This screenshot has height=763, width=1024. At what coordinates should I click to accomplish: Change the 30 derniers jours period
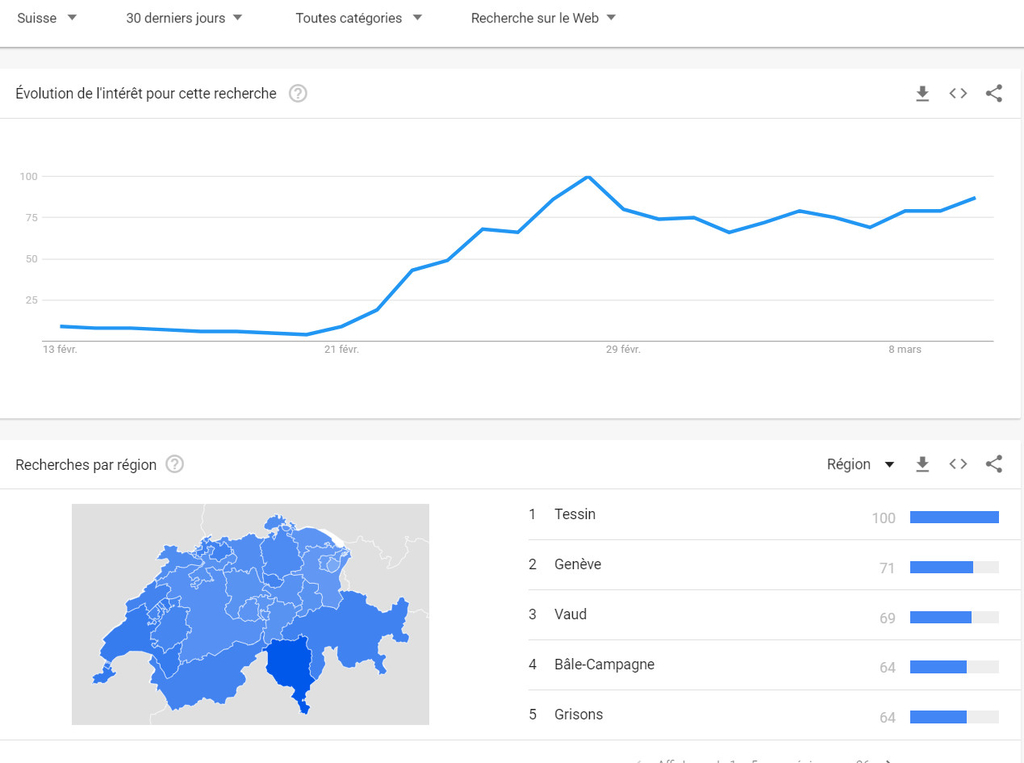pyautogui.click(x=184, y=18)
